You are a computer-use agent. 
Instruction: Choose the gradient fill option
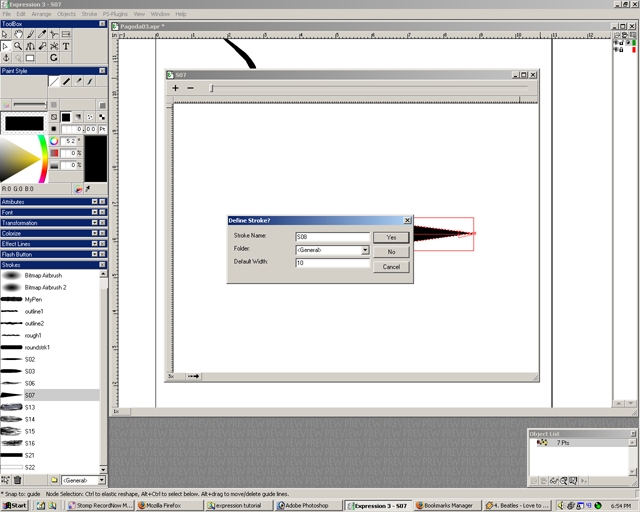pyautogui.click(x=78, y=117)
